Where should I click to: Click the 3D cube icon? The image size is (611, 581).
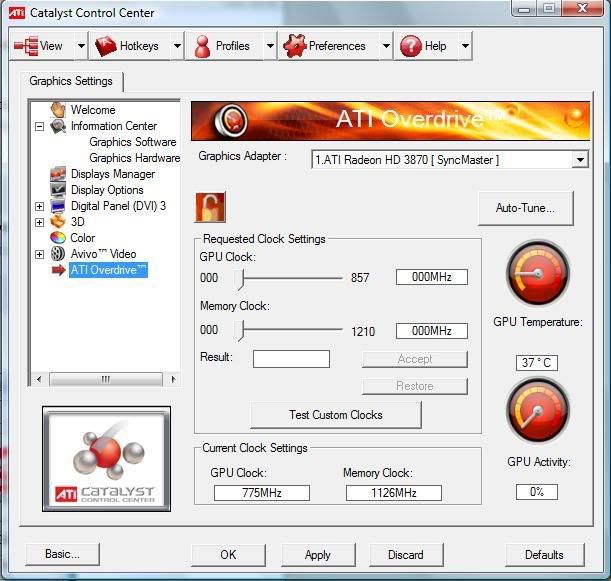[58, 222]
